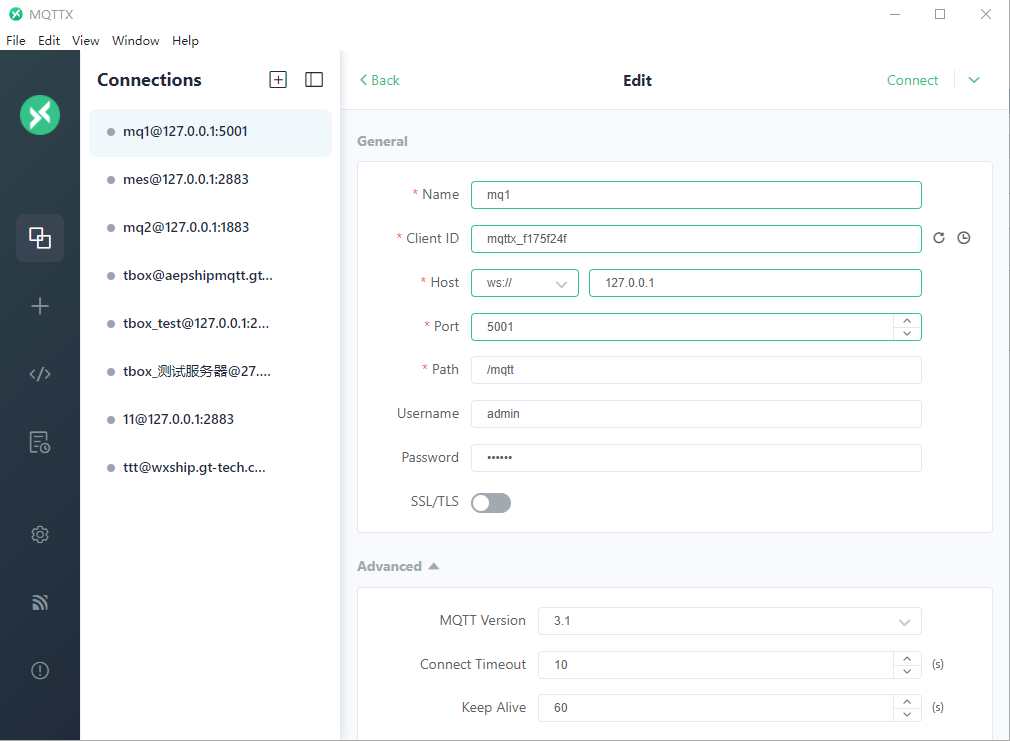This screenshot has height=741, width=1010.
Task: Click the Password field
Action: click(696, 457)
